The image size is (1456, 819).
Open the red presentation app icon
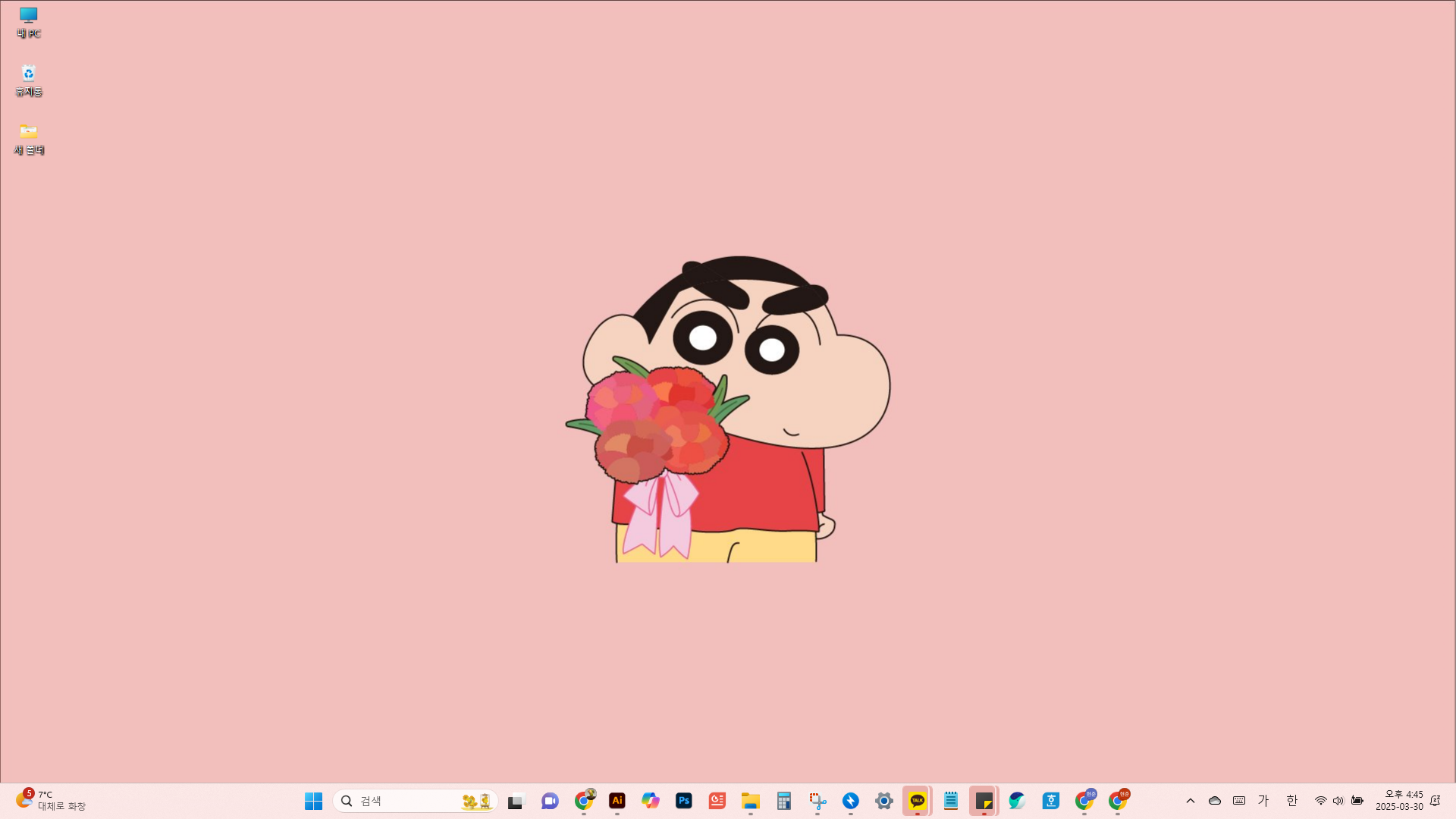[x=717, y=801]
